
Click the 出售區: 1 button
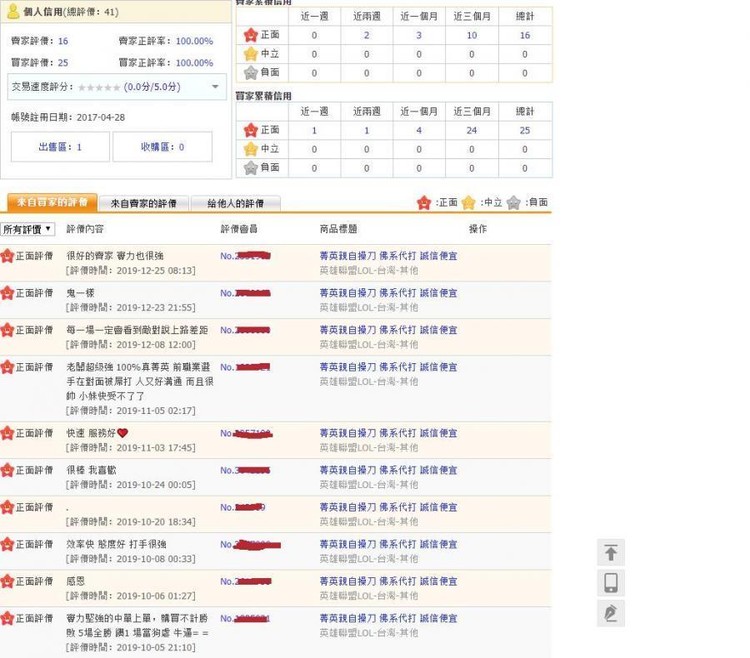point(60,147)
